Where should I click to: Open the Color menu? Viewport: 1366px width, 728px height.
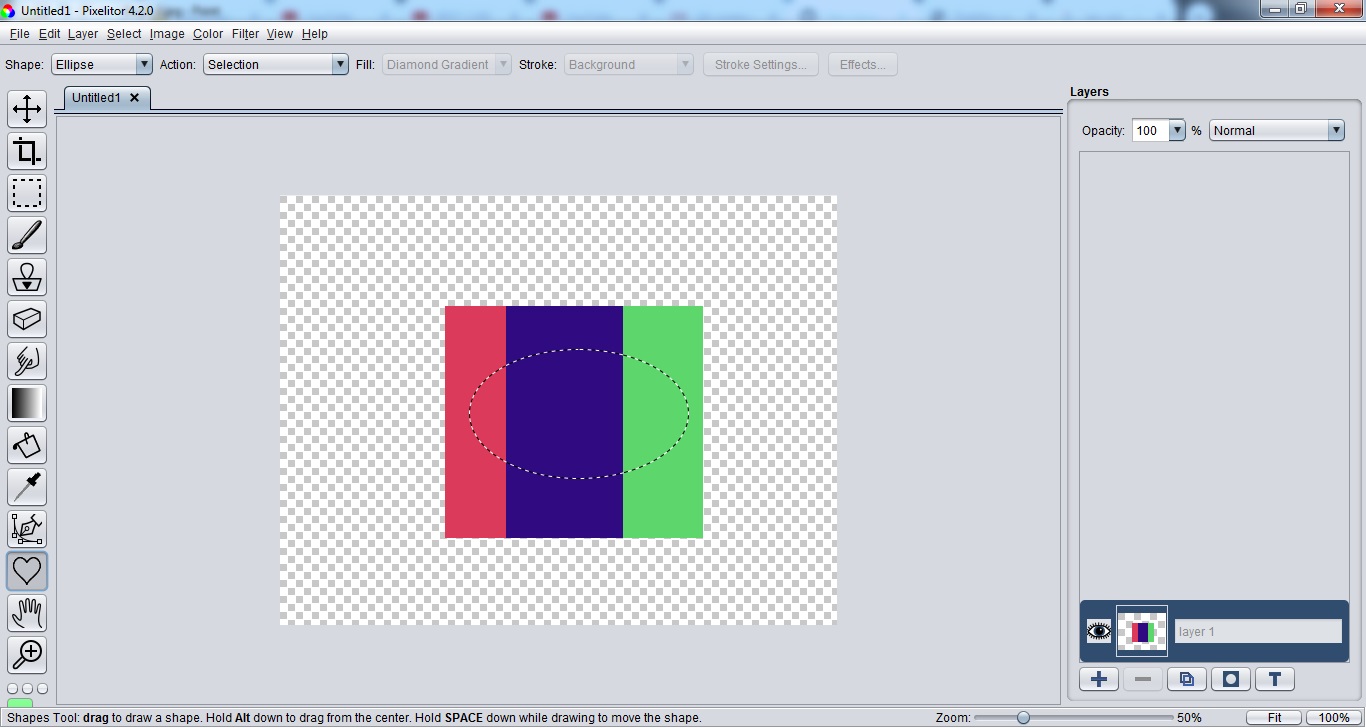(208, 34)
